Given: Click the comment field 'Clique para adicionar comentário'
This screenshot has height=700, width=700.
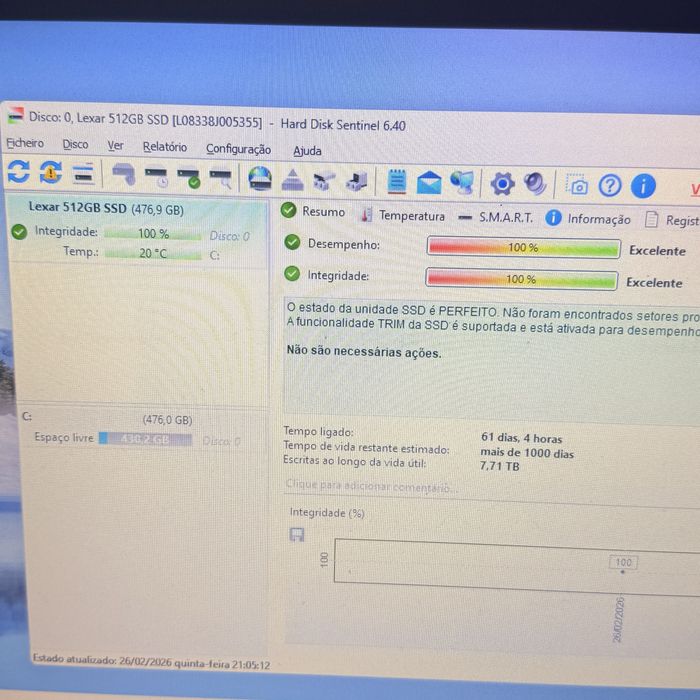Looking at the screenshot, I should click(372, 486).
